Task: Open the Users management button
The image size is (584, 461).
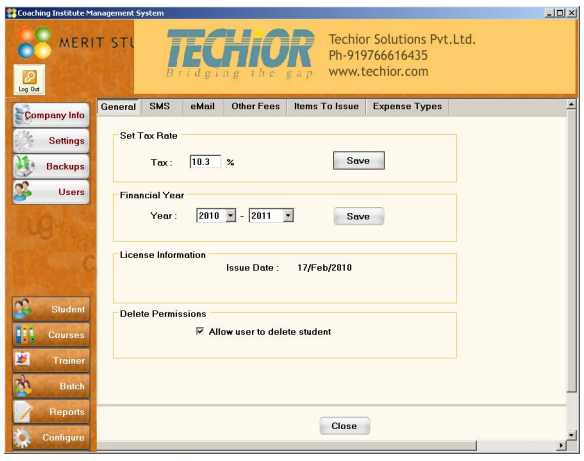Action: coord(51,192)
